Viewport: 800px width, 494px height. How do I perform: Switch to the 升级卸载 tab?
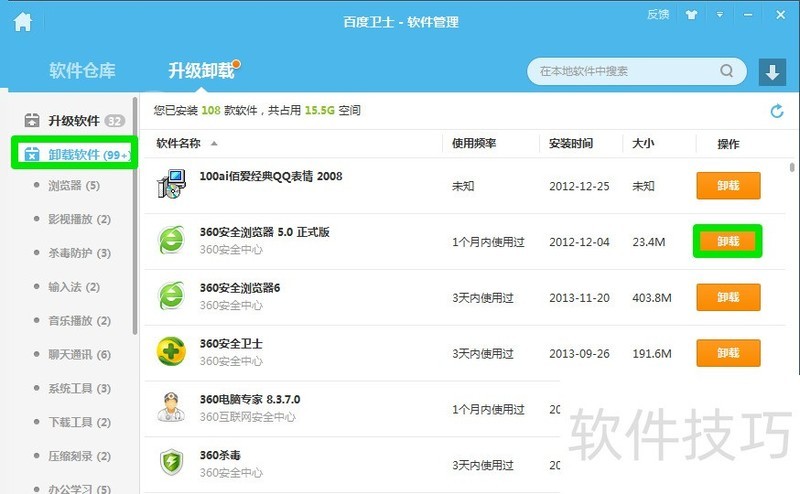[x=200, y=71]
